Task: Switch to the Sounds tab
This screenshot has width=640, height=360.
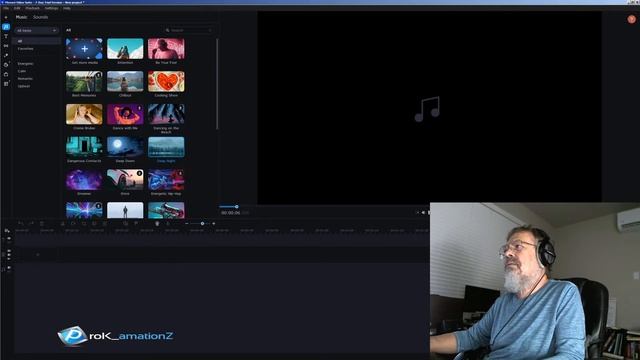Action: [40, 17]
